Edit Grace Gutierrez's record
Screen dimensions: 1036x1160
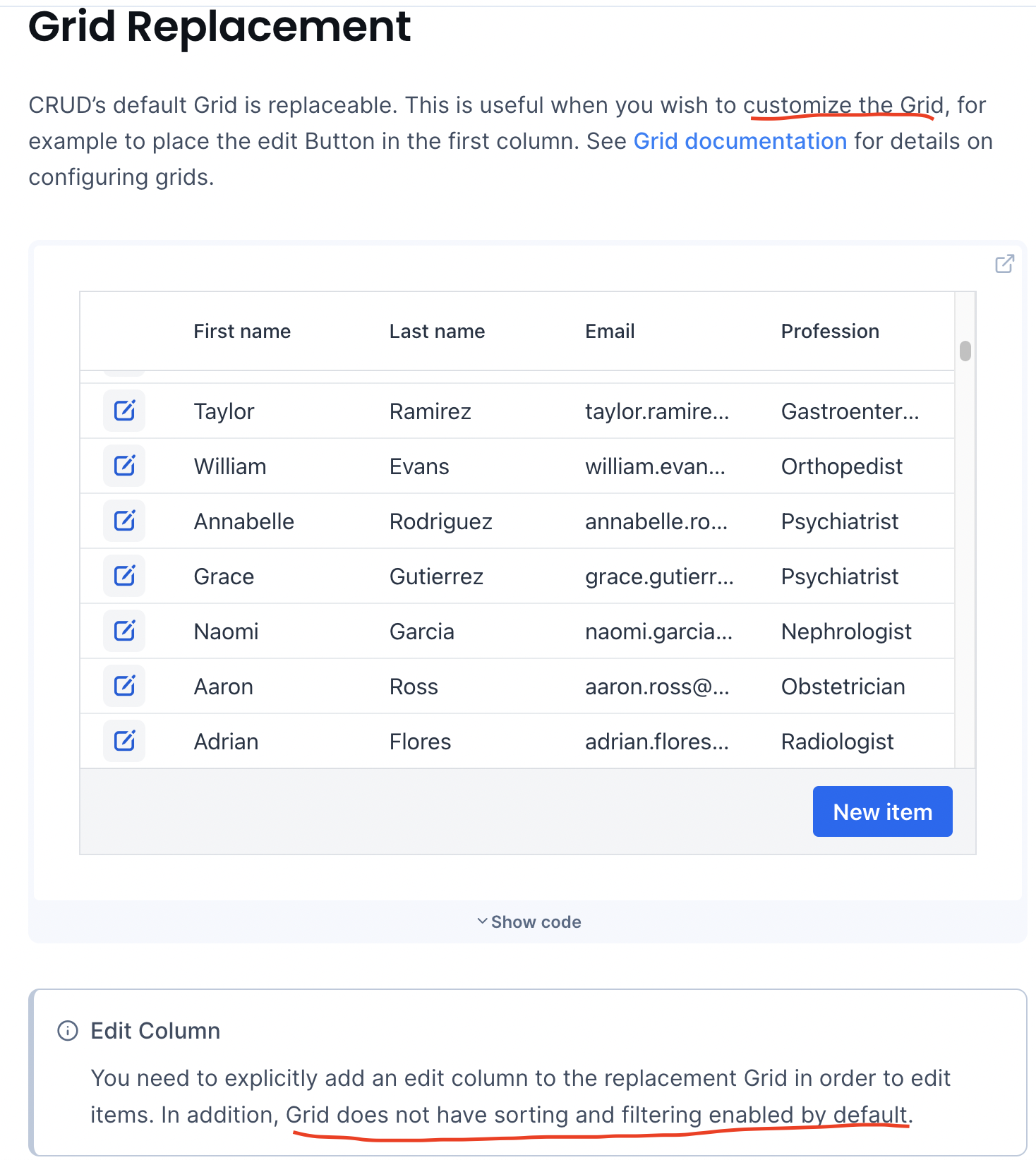click(x=124, y=576)
